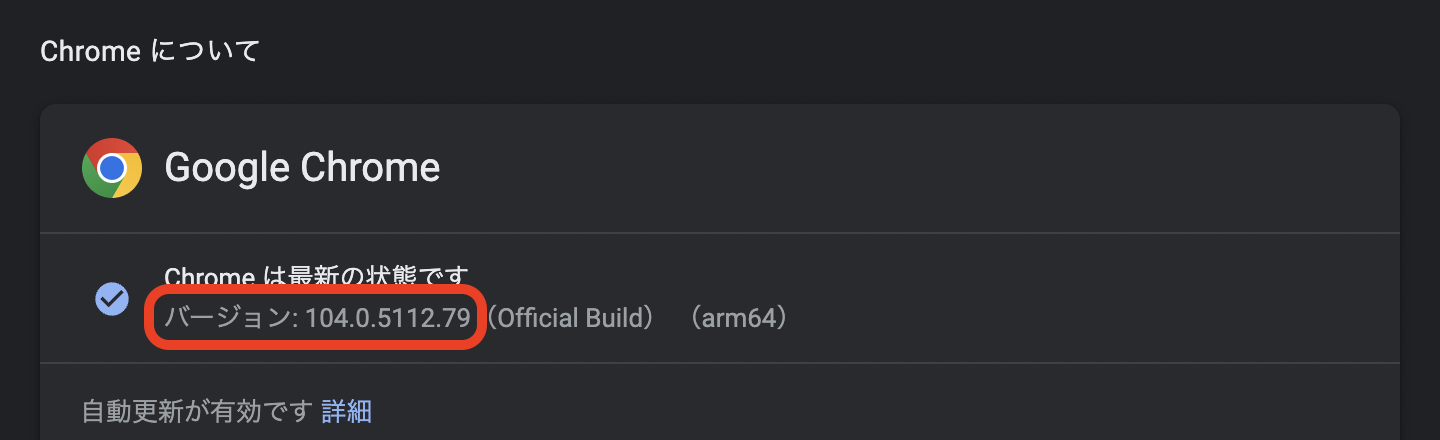Click the 'バージョン:' label text

(x=231, y=319)
